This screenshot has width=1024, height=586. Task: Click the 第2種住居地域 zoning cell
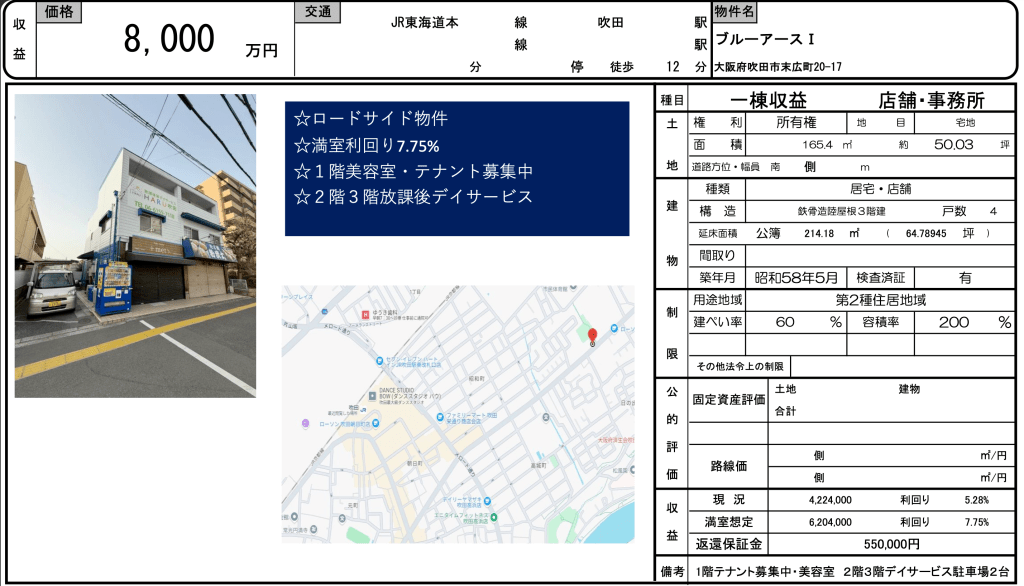[880, 299]
